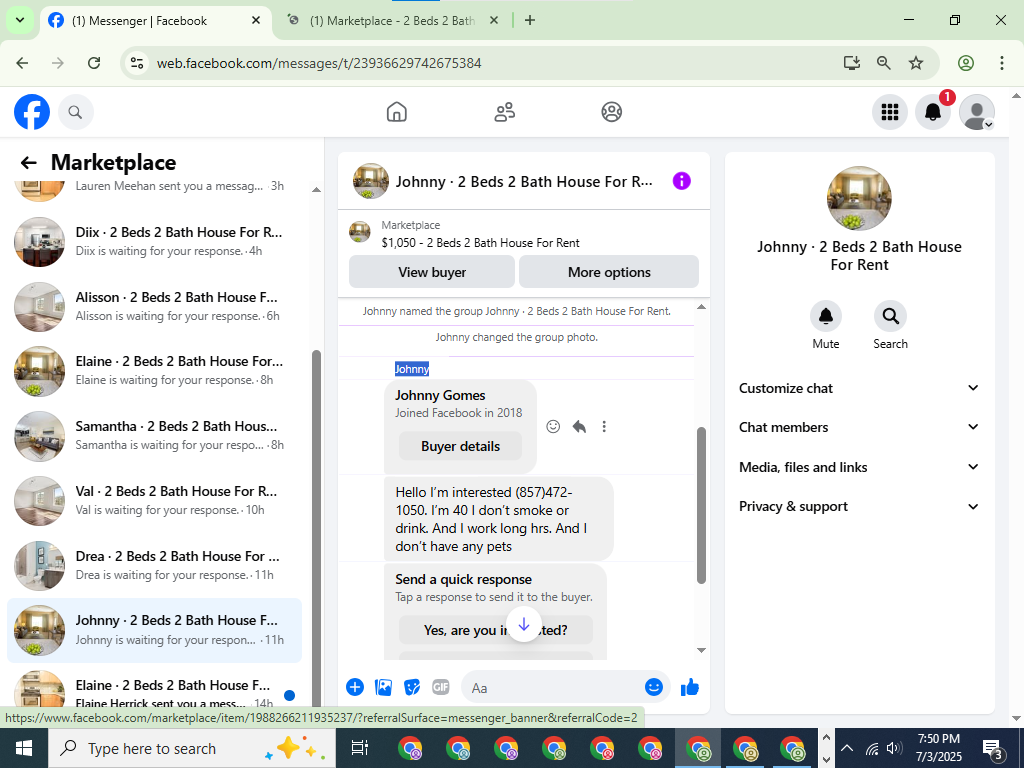The height and width of the screenshot is (768, 1024).
Task: Click the chat messages vertical scrollbar
Action: point(701,505)
